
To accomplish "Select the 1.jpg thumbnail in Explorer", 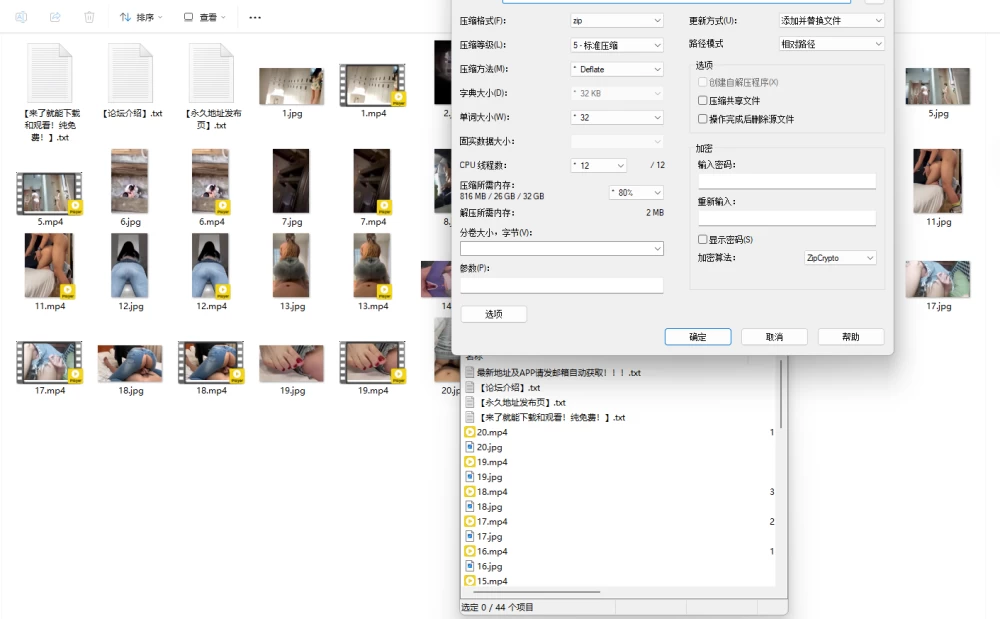I will click(291, 86).
